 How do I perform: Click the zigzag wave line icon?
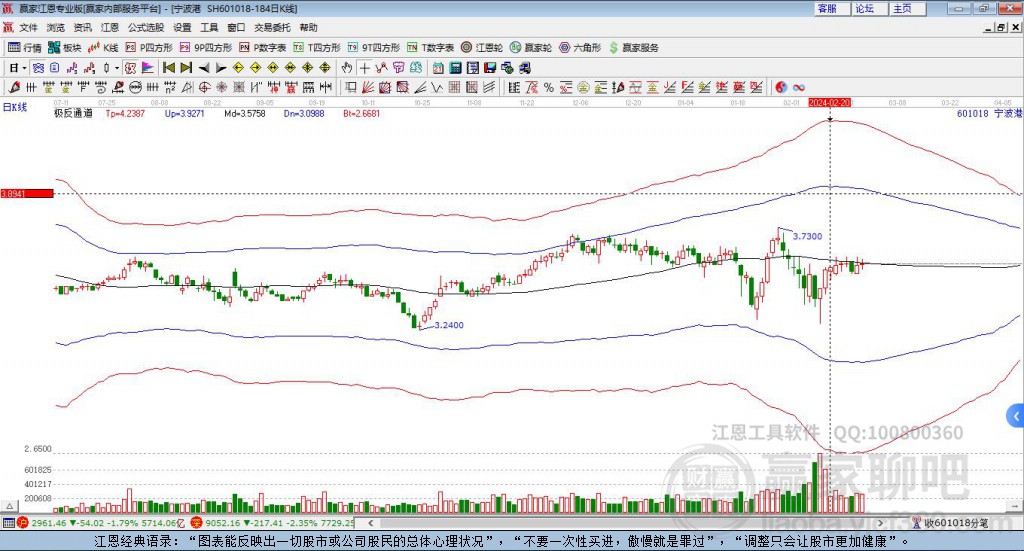(437, 87)
